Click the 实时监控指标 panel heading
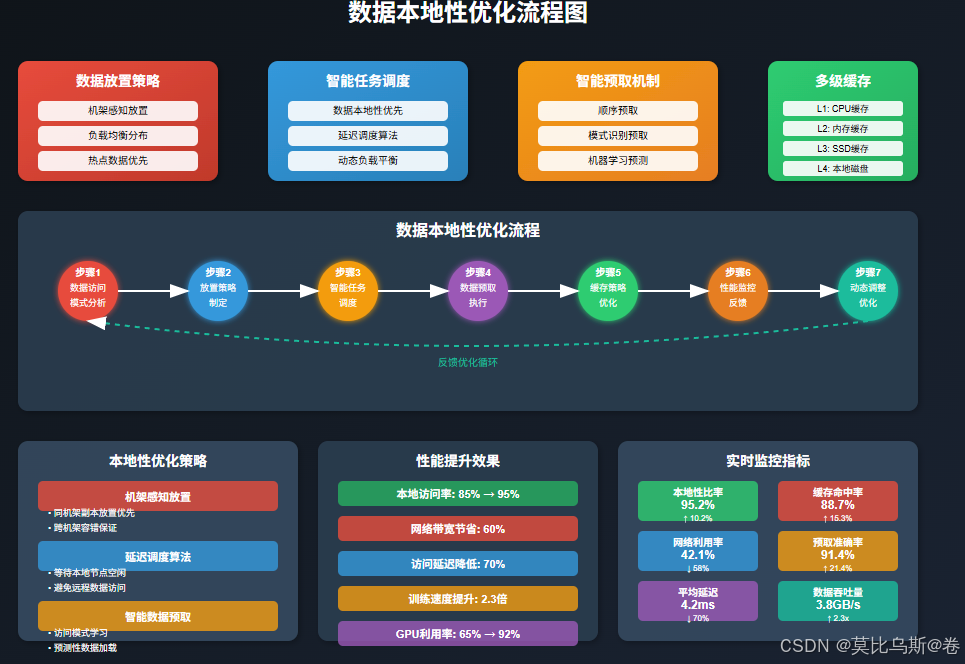The width and height of the screenshot is (965, 664). tap(767, 461)
